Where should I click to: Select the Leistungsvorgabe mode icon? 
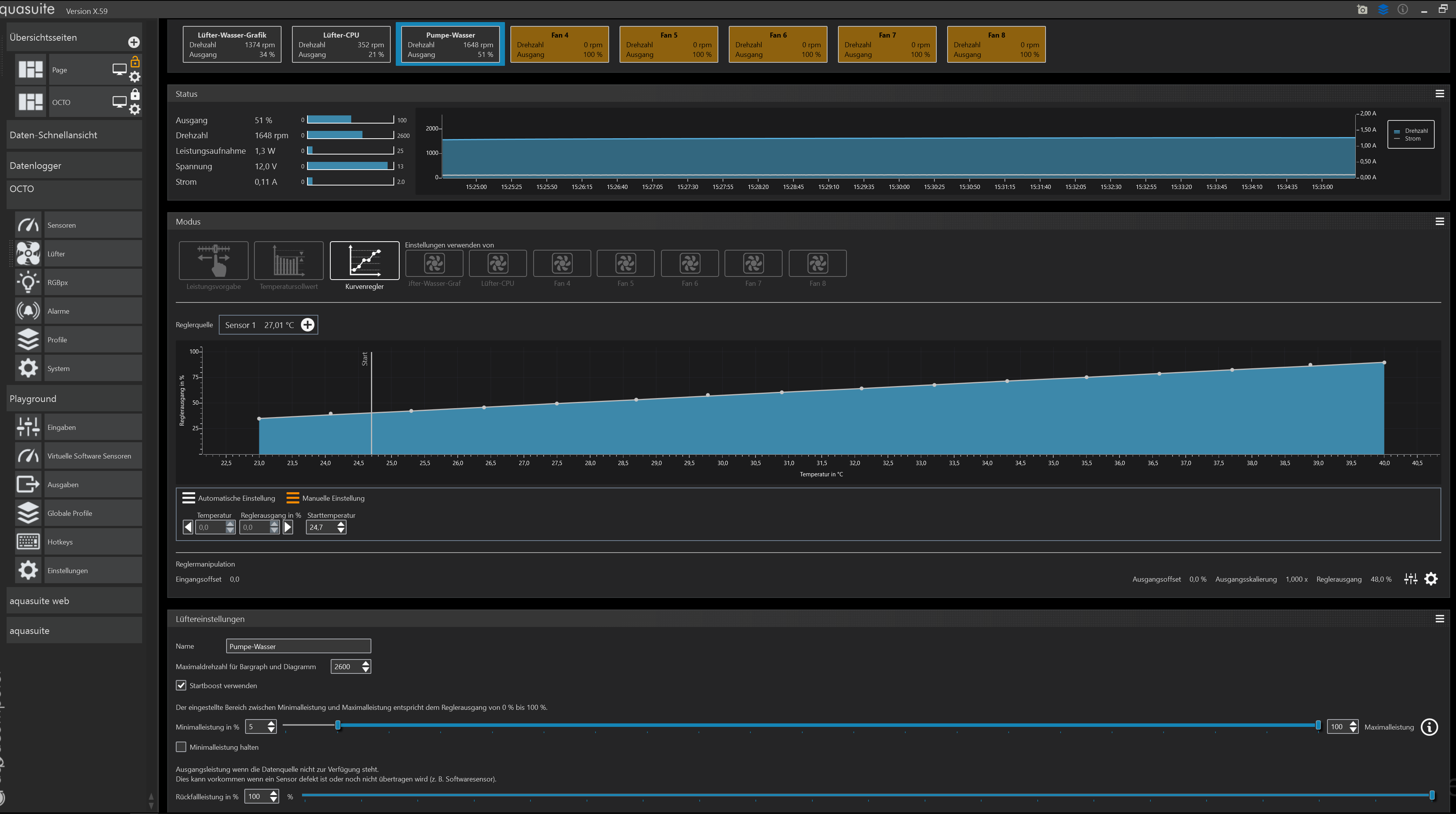pyautogui.click(x=213, y=261)
